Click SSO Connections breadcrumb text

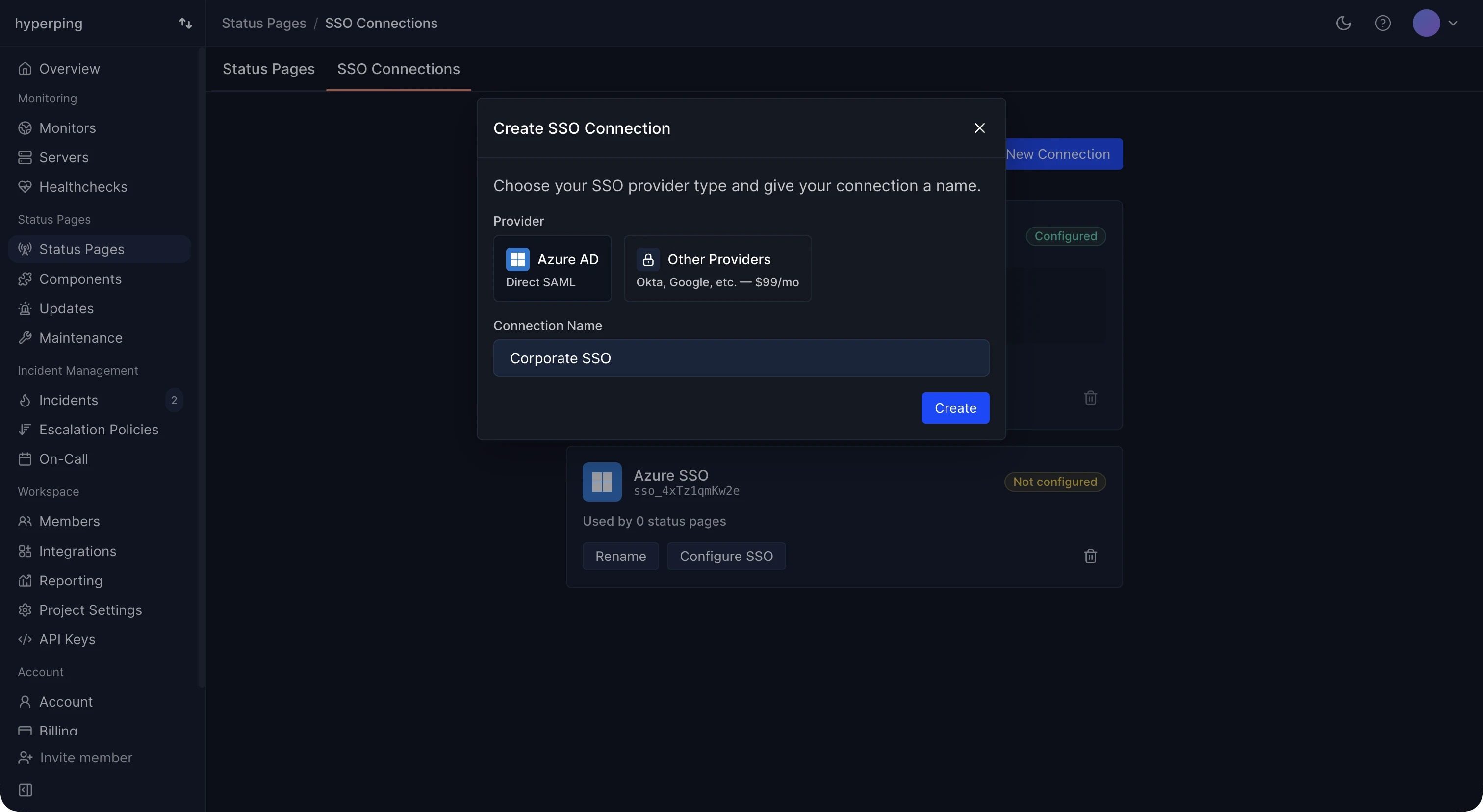[381, 23]
